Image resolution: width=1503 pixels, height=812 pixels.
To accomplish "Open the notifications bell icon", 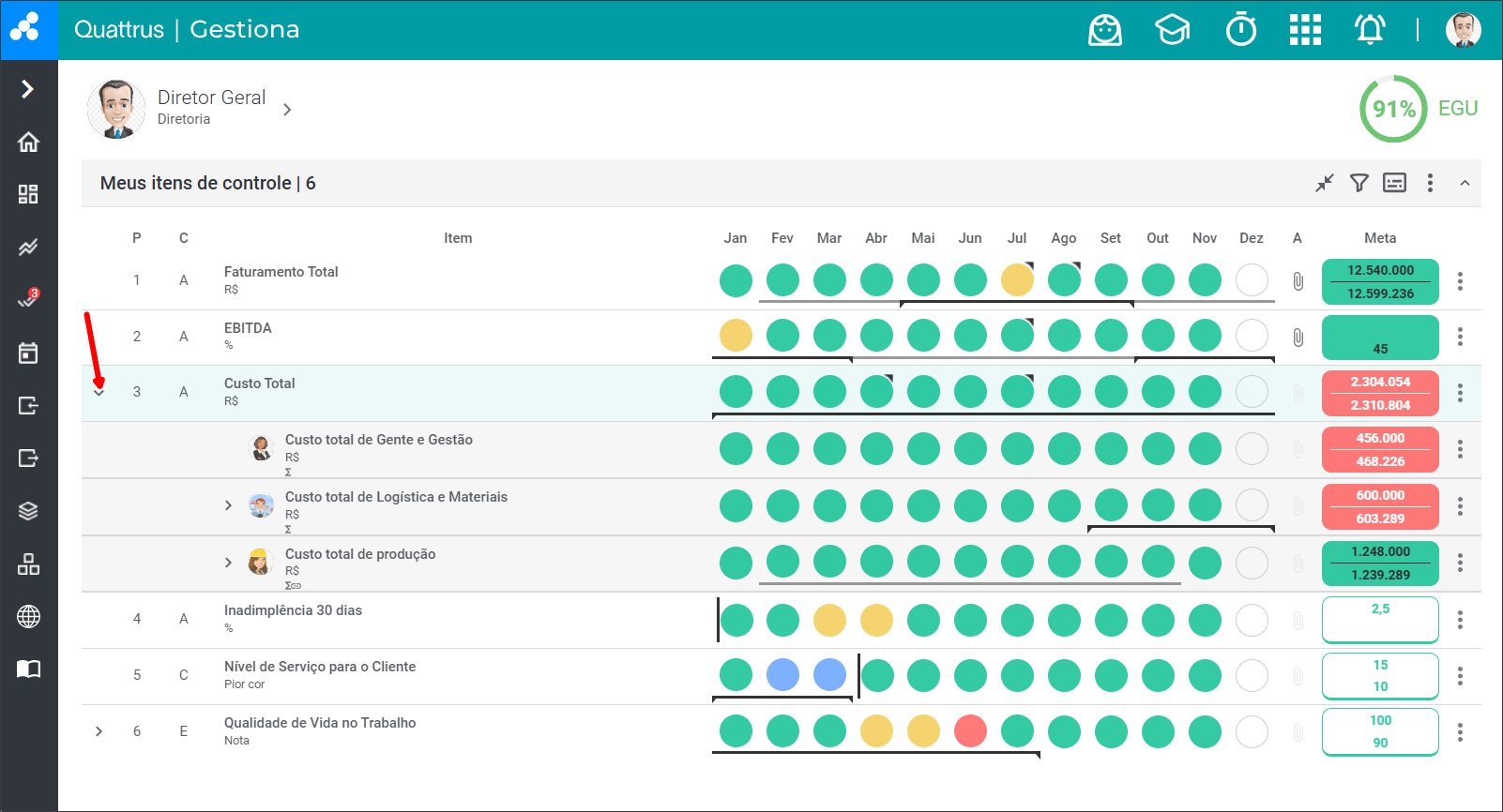I will point(1369,30).
